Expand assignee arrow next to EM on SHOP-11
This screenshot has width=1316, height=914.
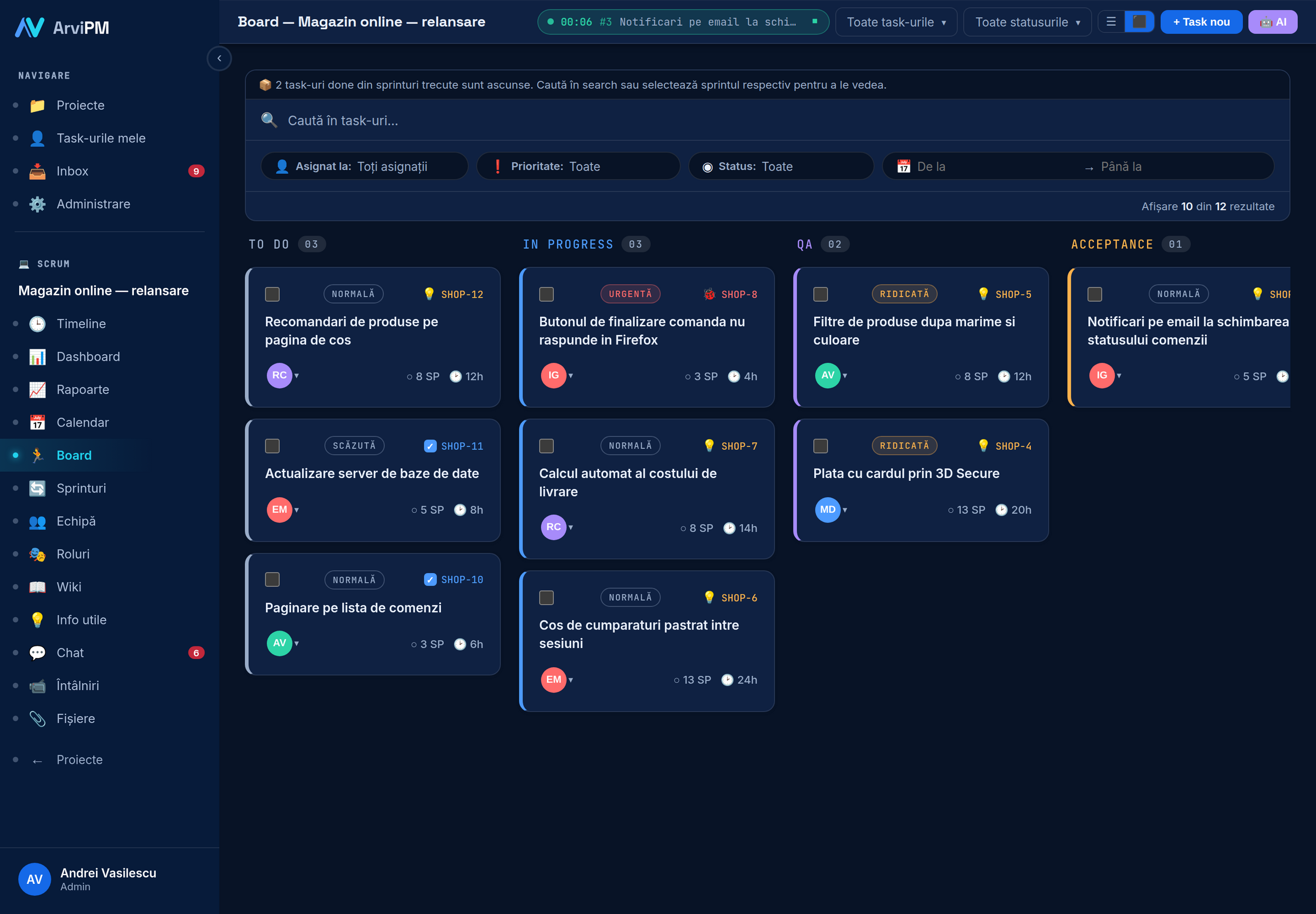point(297,510)
